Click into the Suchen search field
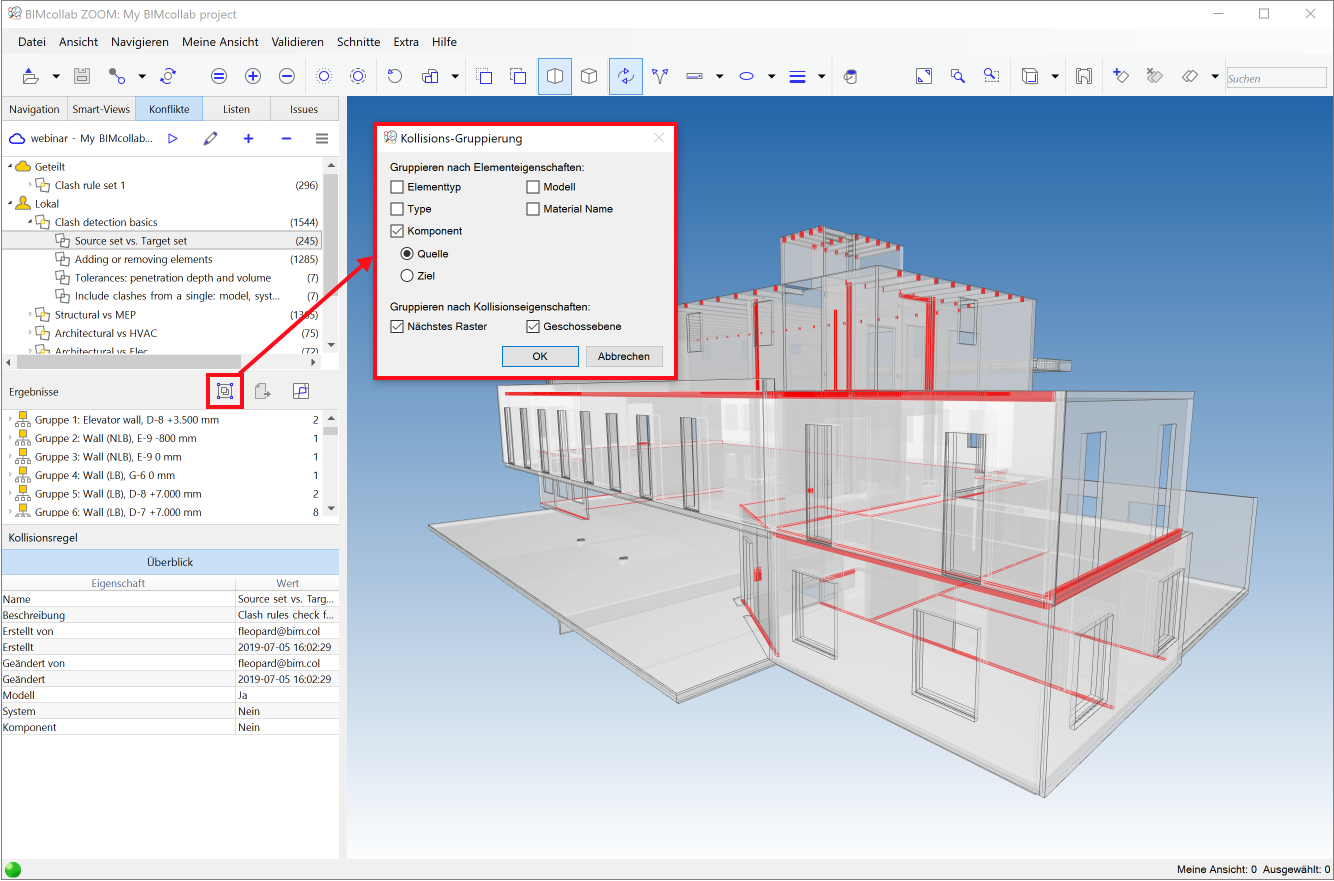The height and width of the screenshot is (881, 1334). (x=1276, y=78)
